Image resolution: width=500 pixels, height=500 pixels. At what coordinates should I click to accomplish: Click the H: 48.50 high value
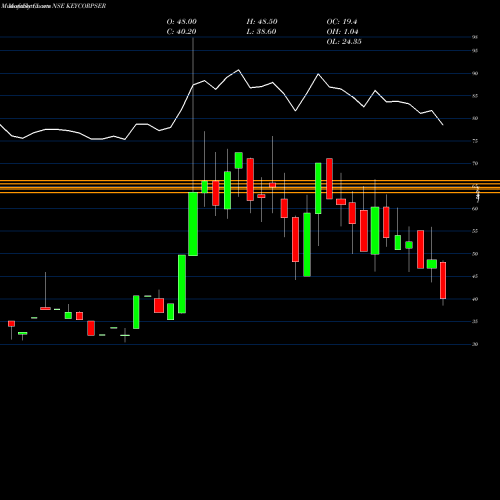262,22
